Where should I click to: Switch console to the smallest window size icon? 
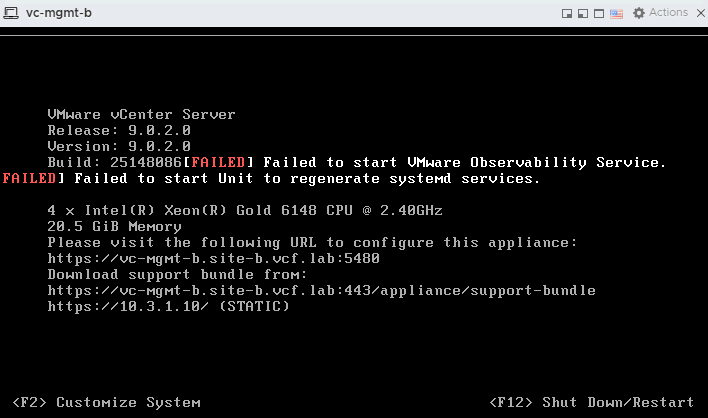point(566,14)
